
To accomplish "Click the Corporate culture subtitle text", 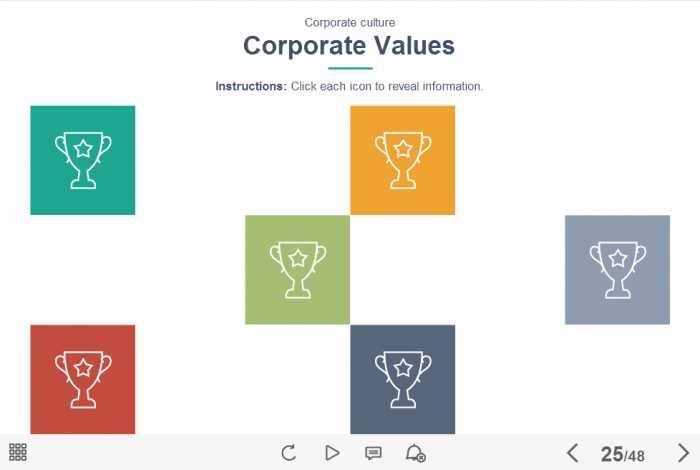I will (x=349, y=22).
